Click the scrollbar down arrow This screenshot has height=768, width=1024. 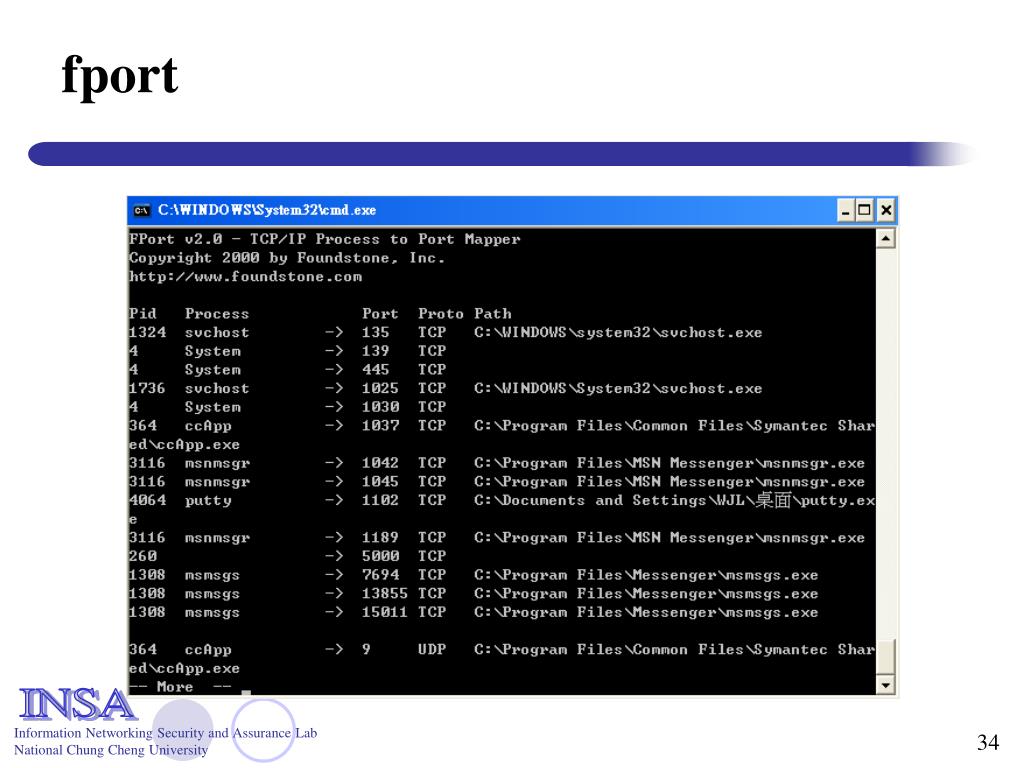885,685
